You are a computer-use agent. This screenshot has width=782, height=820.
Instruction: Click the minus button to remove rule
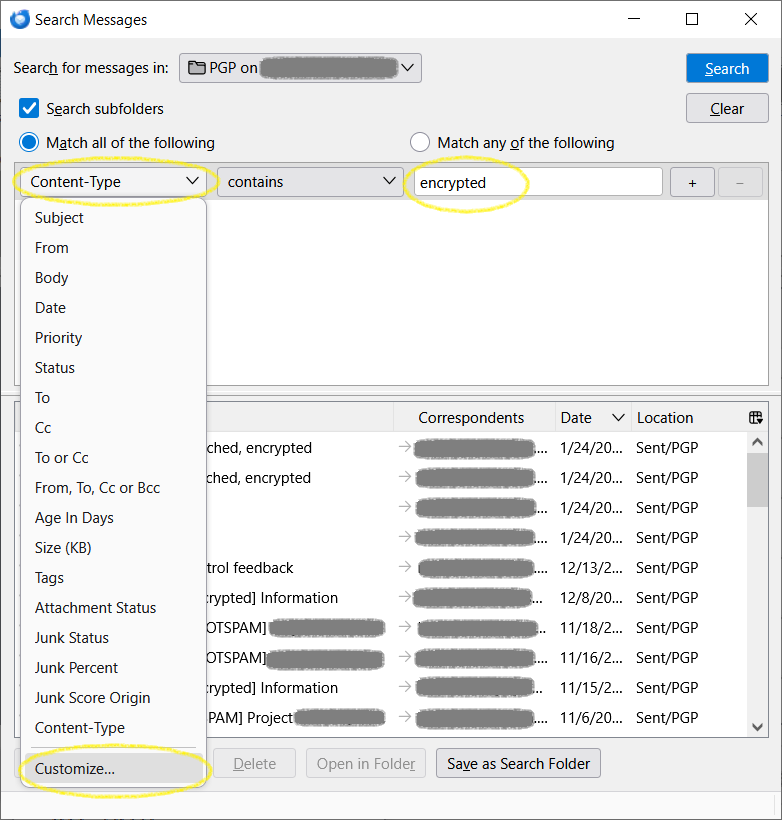[740, 182]
